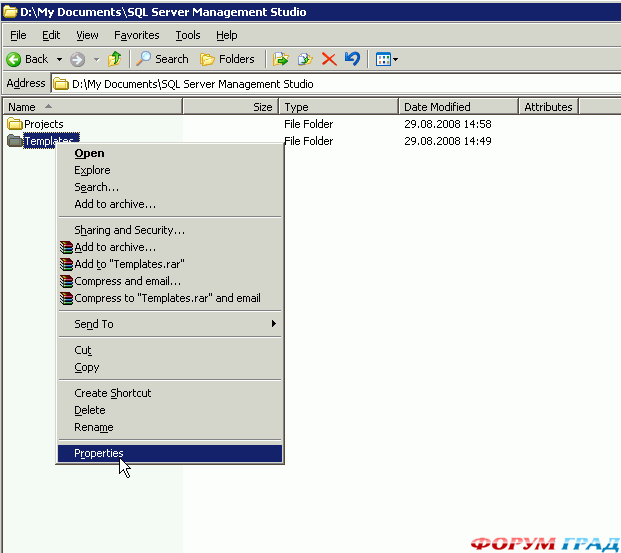This screenshot has width=621, height=553.
Task: Click the Address bar path field
Action: [x=330, y=84]
